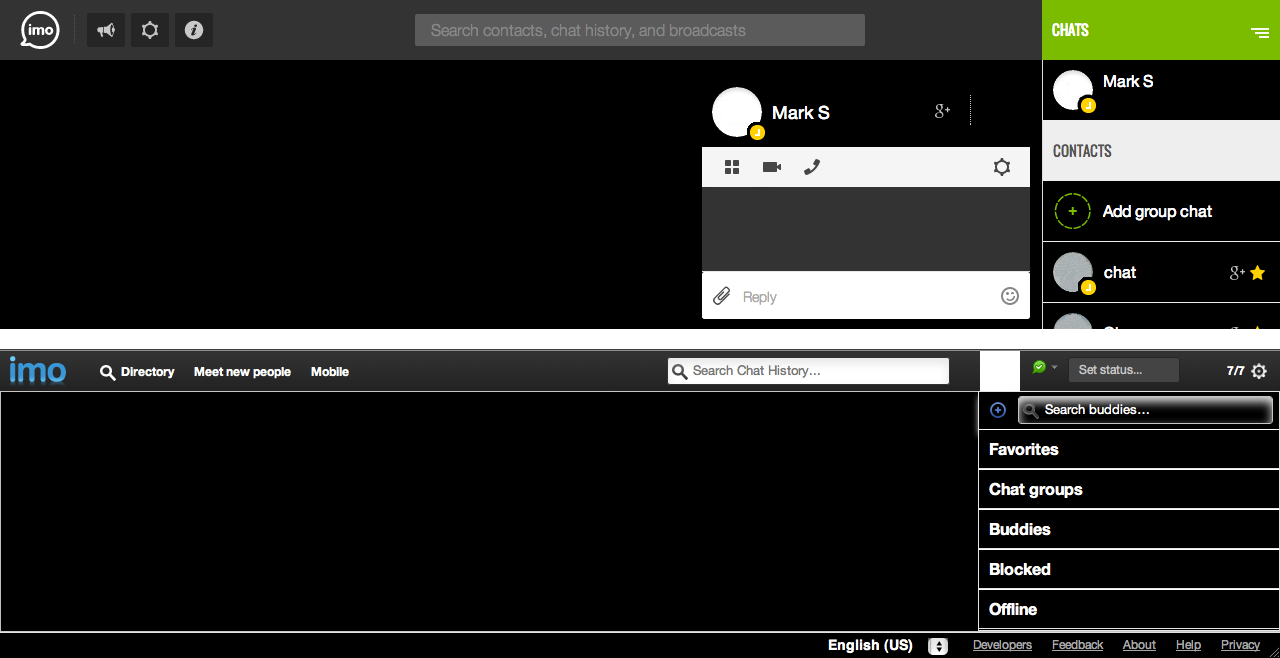1280x658 pixels.
Task: Click the Mark S name in chat header
Action: tap(801, 113)
